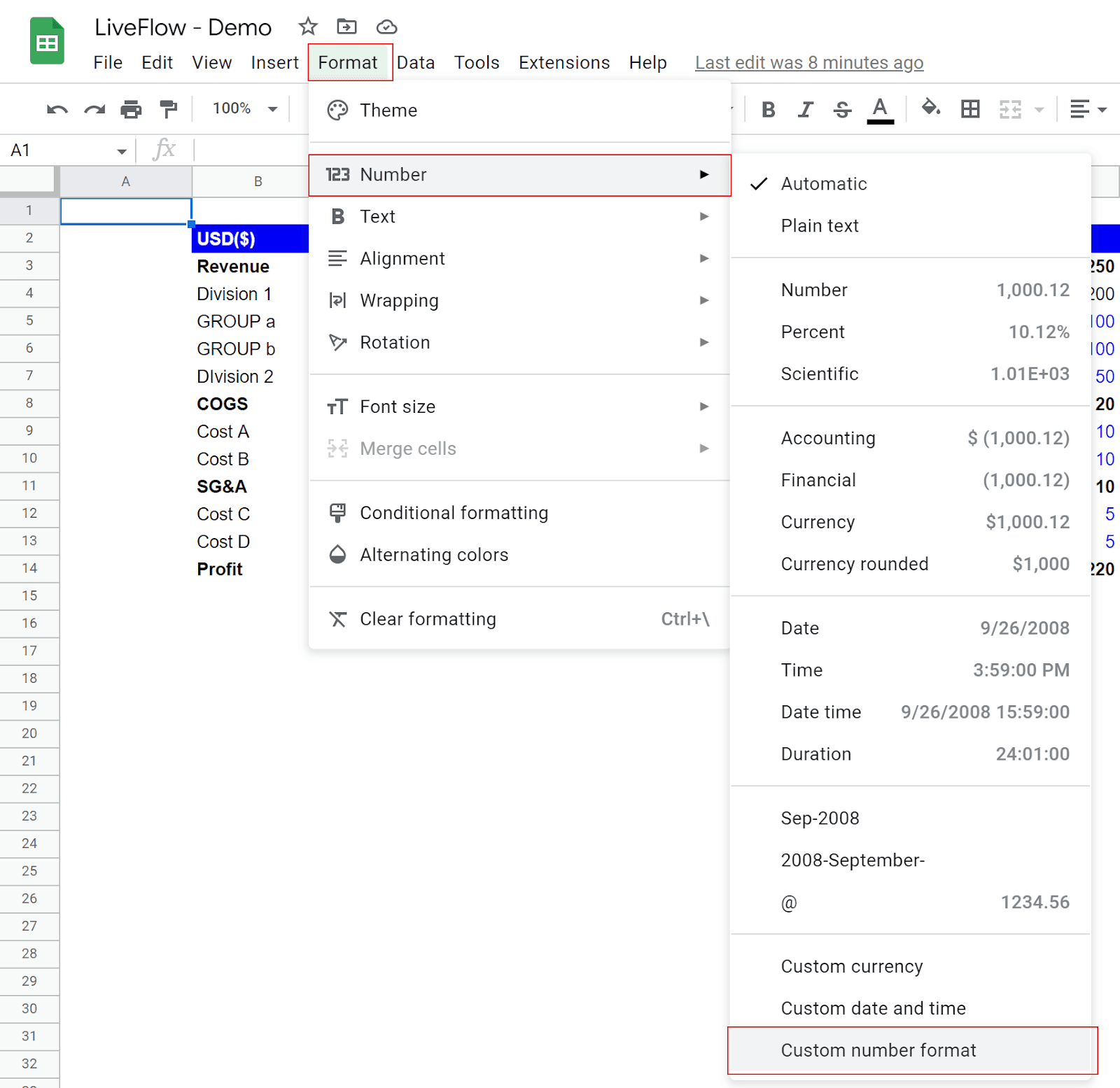Toggle Bold in the toolbar
Viewport: 1120px width, 1088px height.
(768, 109)
